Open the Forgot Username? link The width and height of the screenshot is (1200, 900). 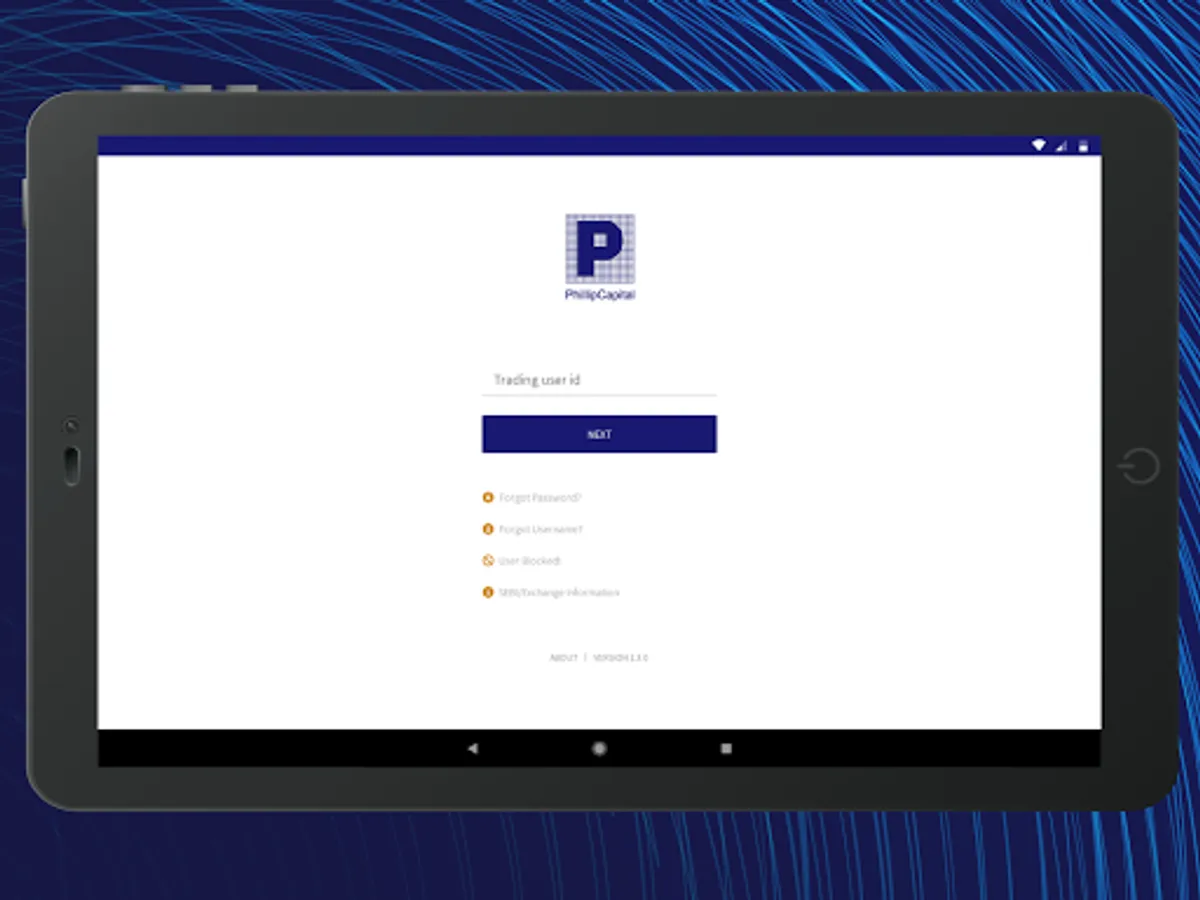(x=540, y=529)
